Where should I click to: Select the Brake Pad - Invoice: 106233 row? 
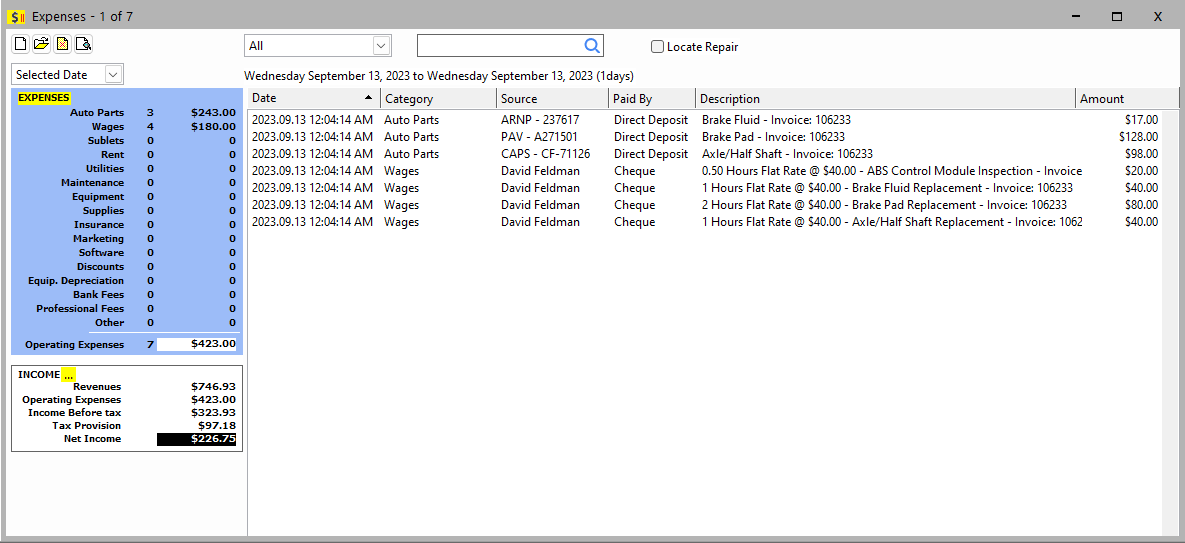[x=704, y=137]
